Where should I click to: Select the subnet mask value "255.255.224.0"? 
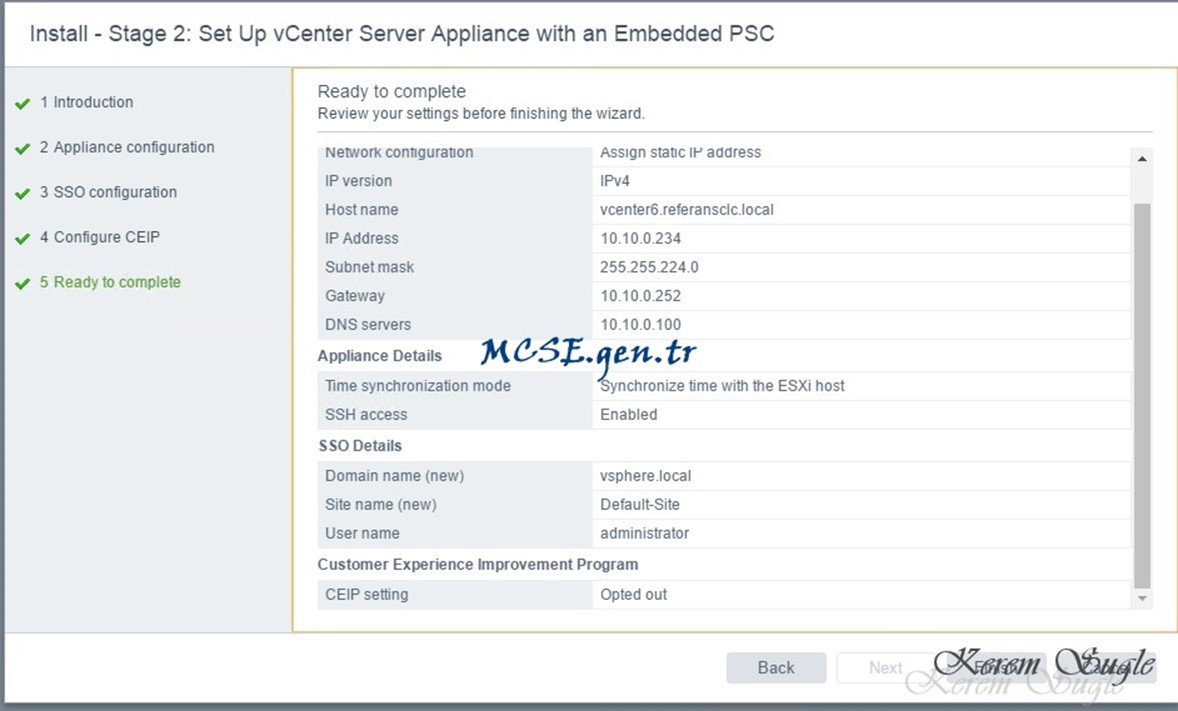click(649, 267)
